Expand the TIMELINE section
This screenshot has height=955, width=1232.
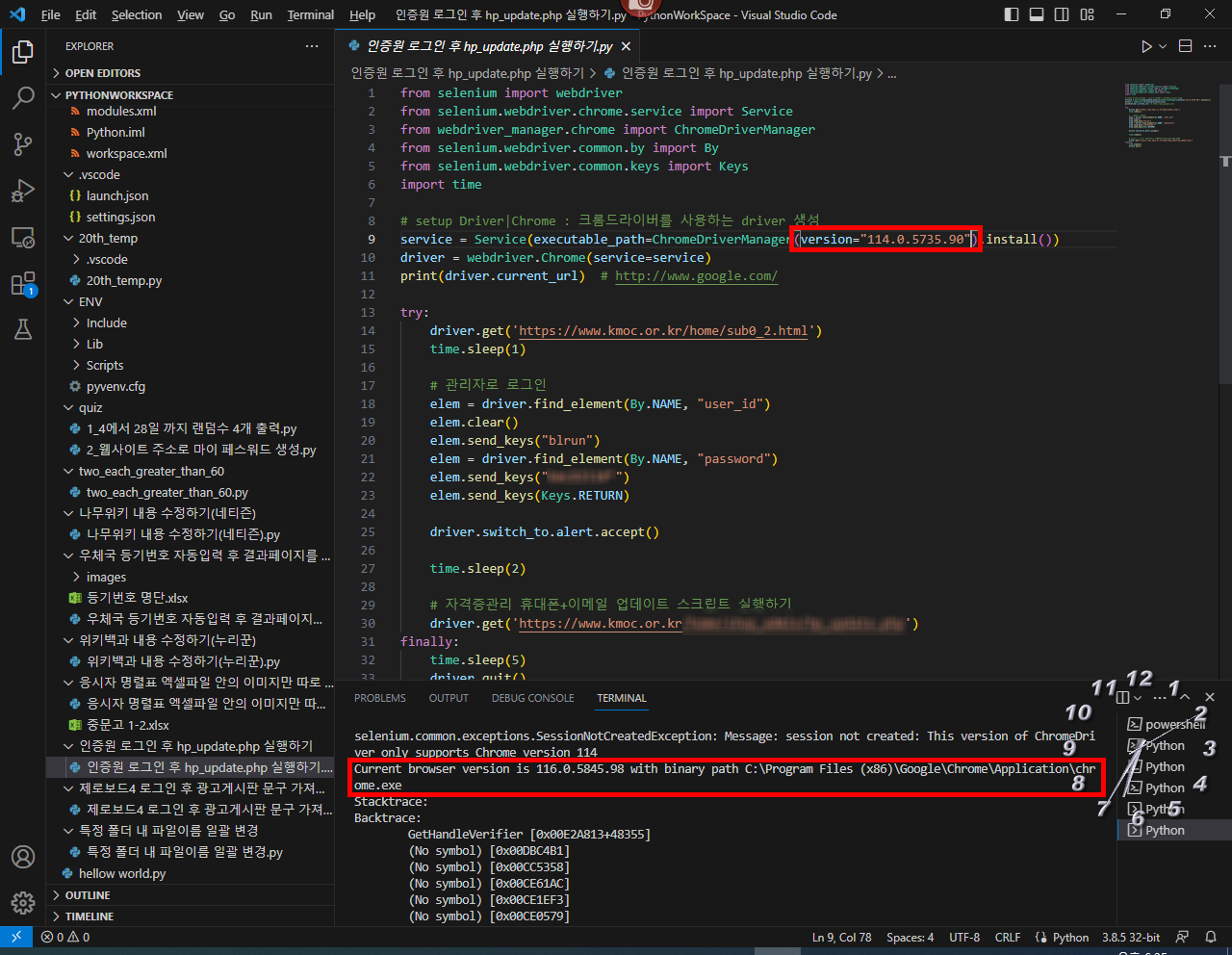[x=190, y=916]
